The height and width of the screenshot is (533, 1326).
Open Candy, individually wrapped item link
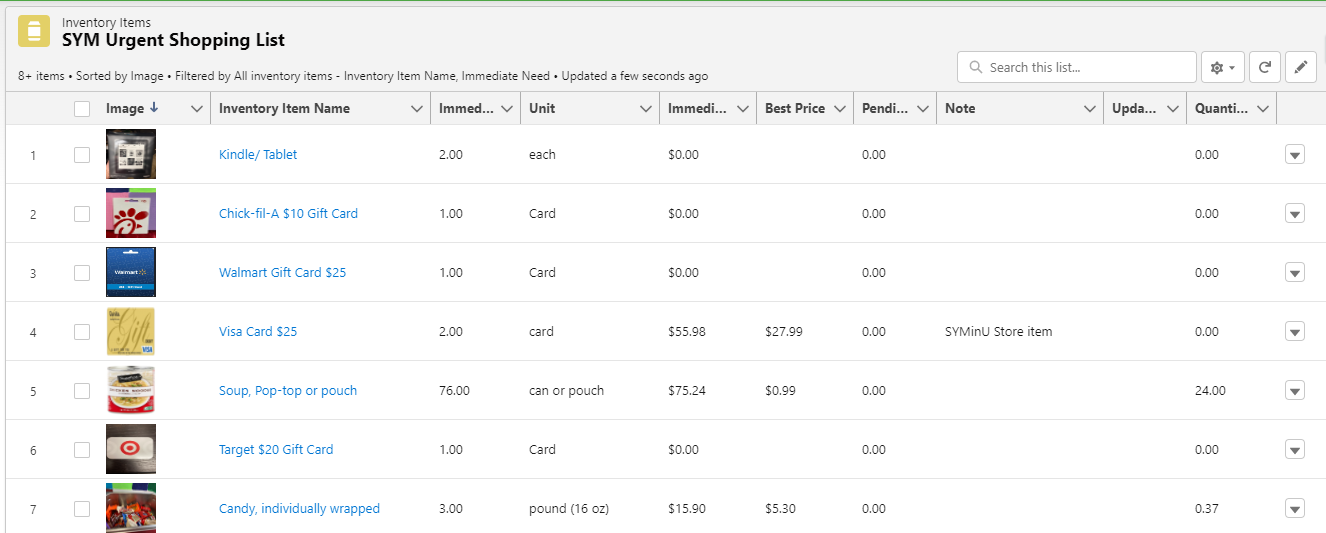(x=299, y=509)
